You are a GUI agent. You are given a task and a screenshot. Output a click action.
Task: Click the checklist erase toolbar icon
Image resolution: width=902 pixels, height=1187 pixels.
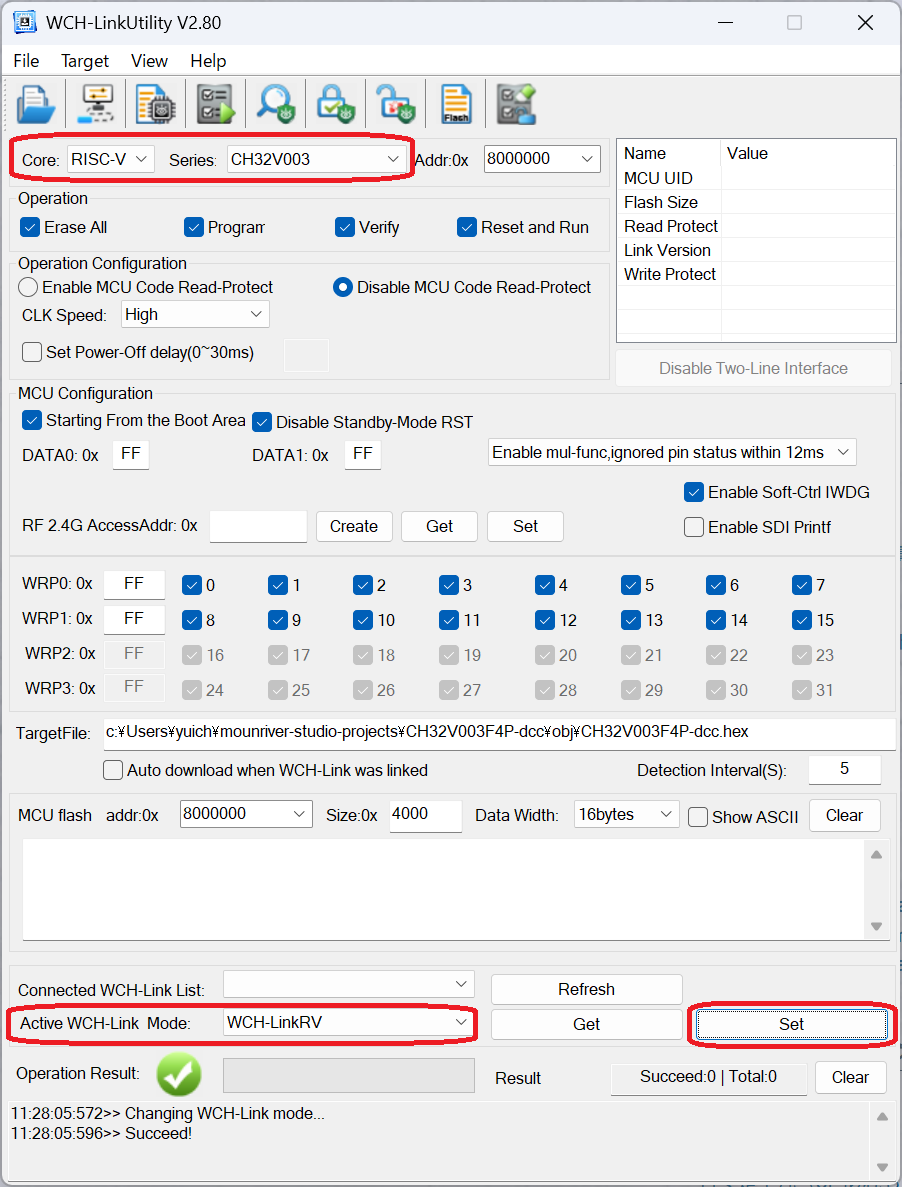pyautogui.click(x=516, y=104)
